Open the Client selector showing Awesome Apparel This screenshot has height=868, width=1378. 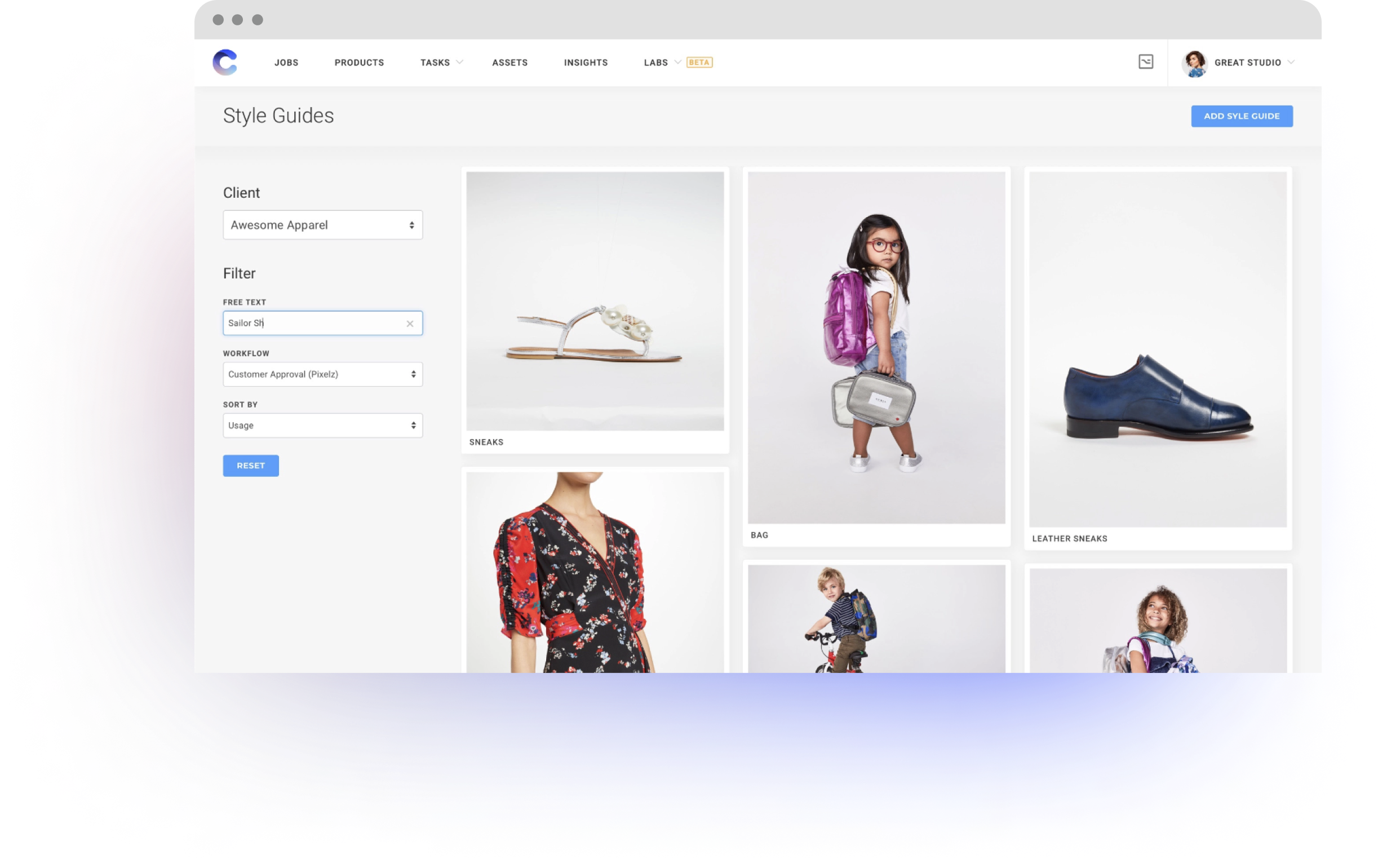[x=322, y=225]
